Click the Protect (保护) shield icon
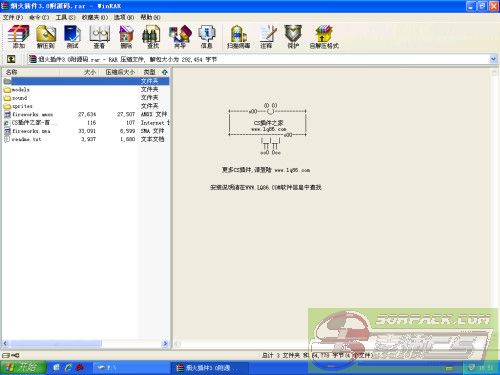The width and height of the screenshot is (500, 375). [293, 37]
